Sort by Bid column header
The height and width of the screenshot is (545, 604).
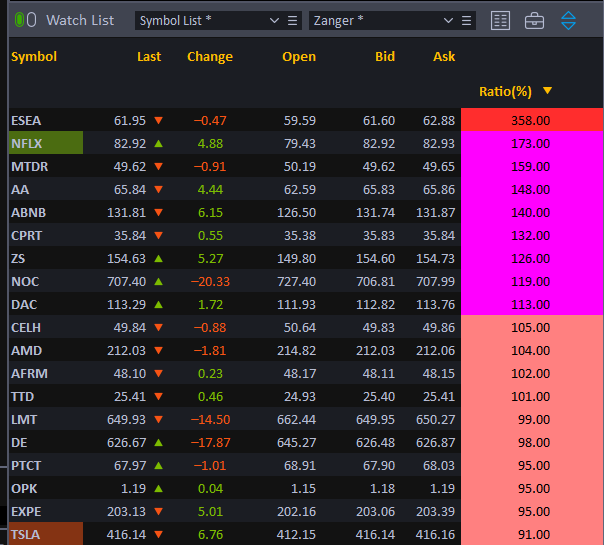pos(385,57)
